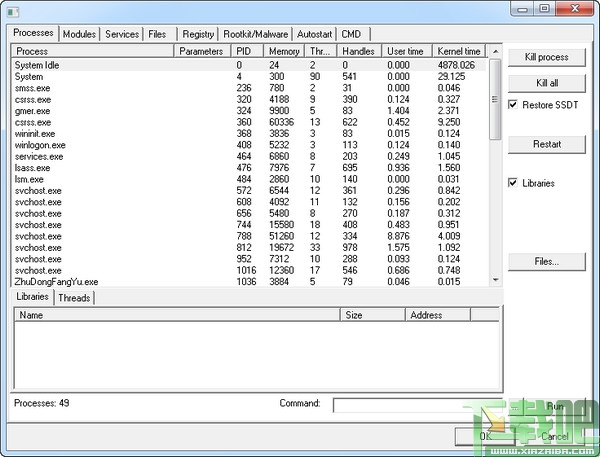
Task: Select the winlogon.exe process
Action: coord(250,145)
